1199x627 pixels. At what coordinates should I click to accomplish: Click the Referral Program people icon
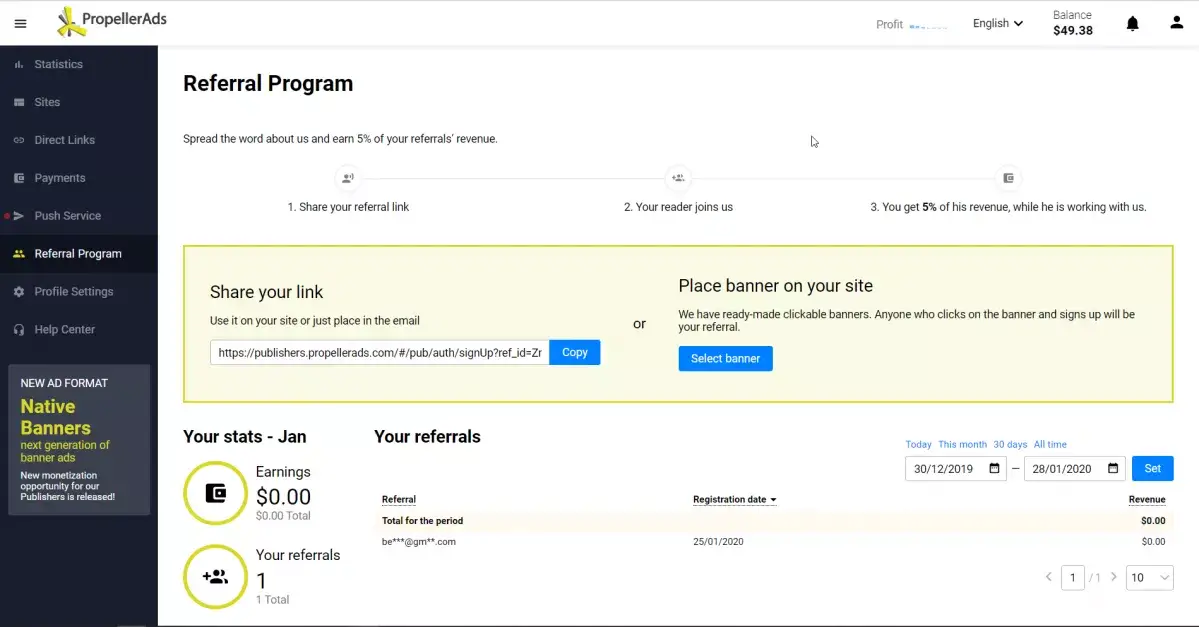[x=19, y=254]
